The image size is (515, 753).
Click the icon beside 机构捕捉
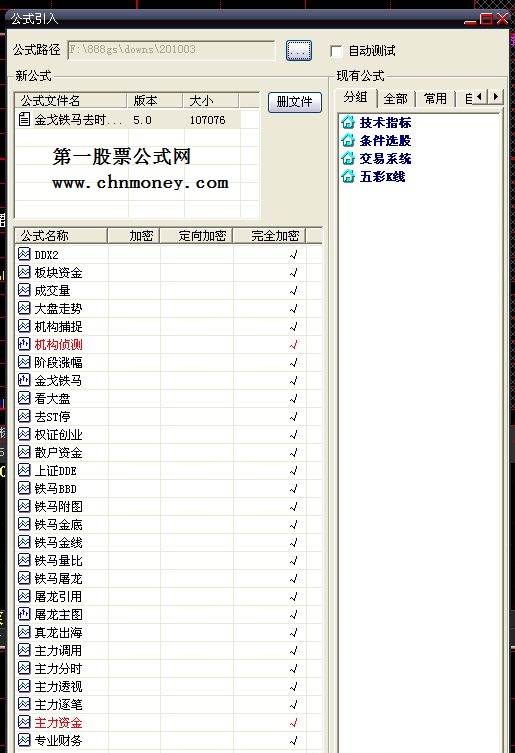click(x=24, y=326)
